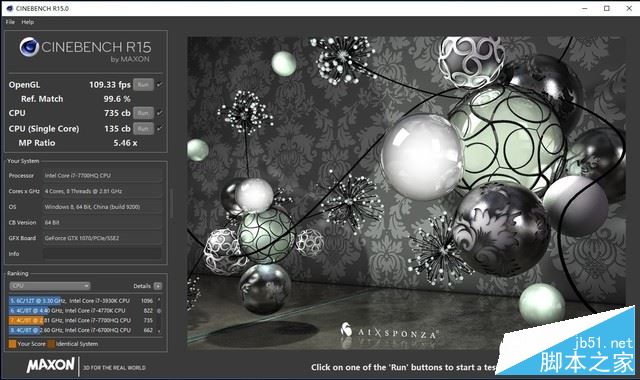Run the CPU benchmark test
This screenshot has height=380, width=640.
[x=143, y=113]
